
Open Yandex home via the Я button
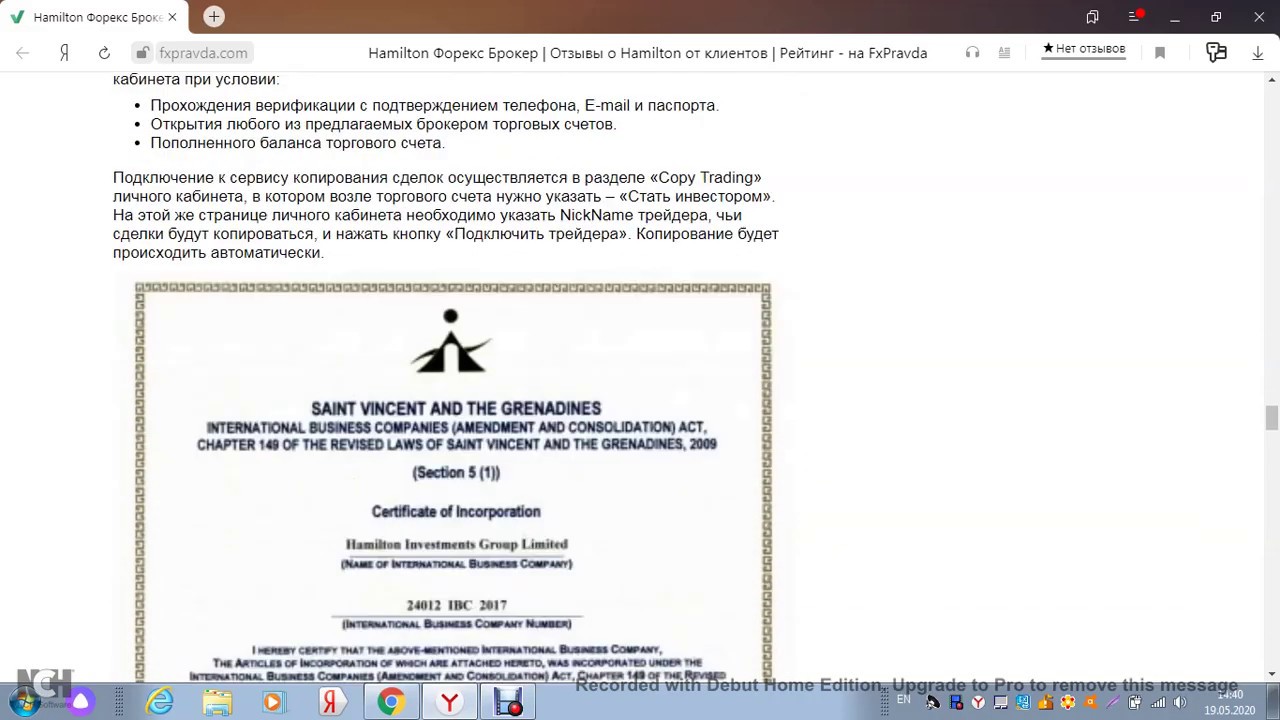pos(64,53)
